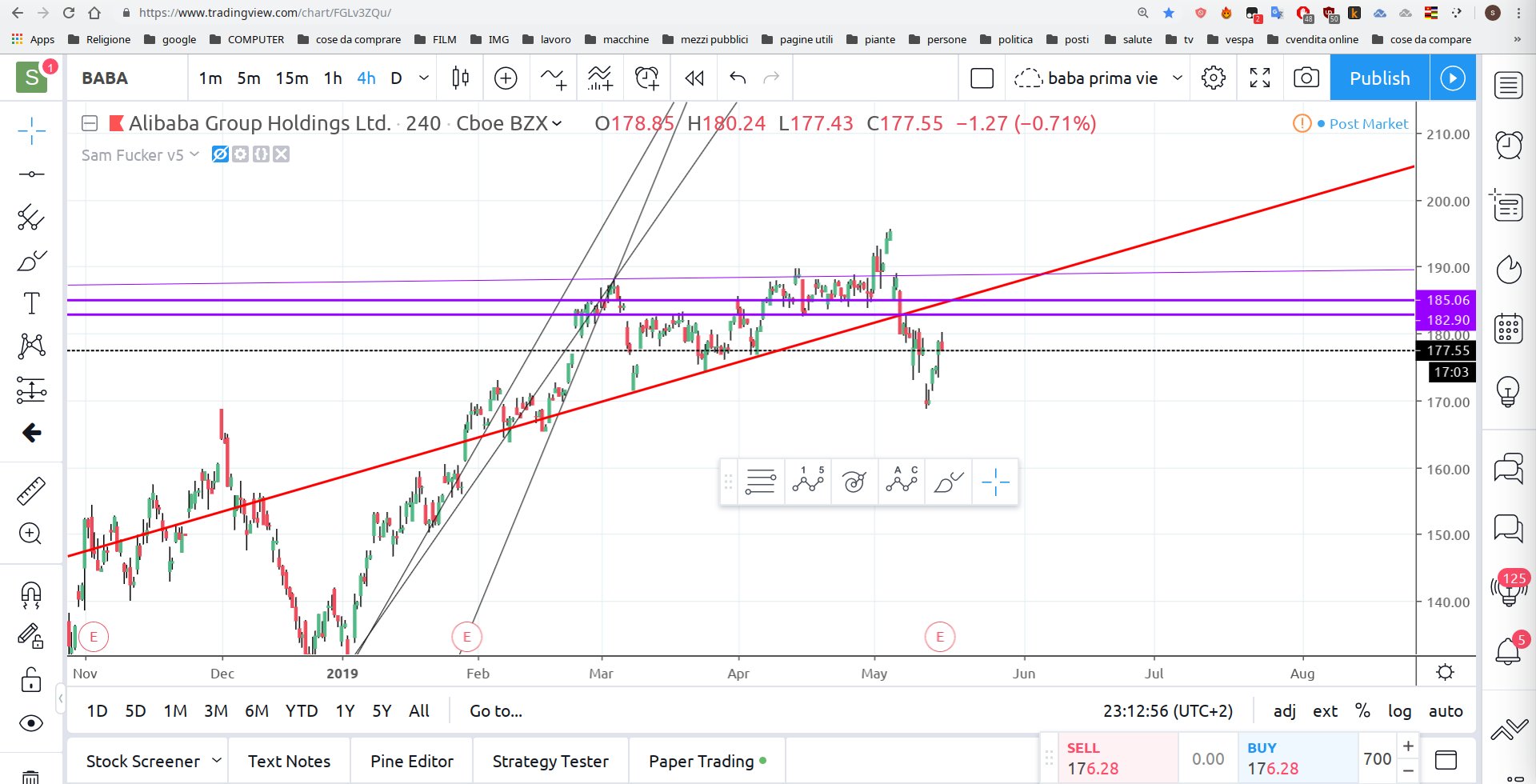
Task: Select the 1m timeframe
Action: tap(210, 78)
